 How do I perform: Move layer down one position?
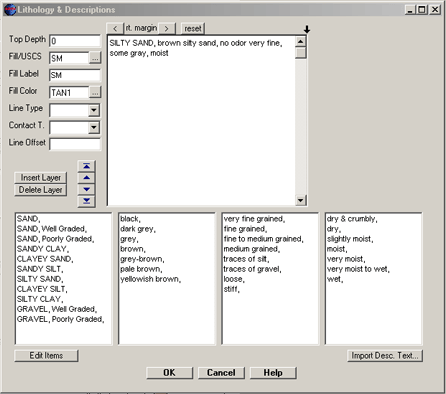[x=87, y=189]
